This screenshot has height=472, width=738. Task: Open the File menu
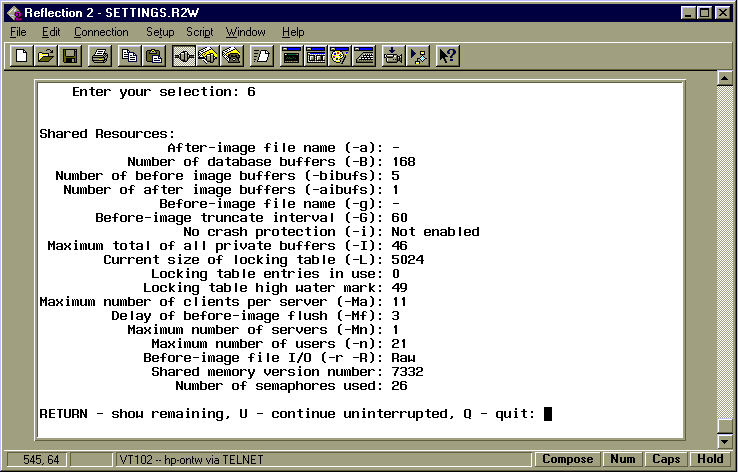pyautogui.click(x=18, y=32)
